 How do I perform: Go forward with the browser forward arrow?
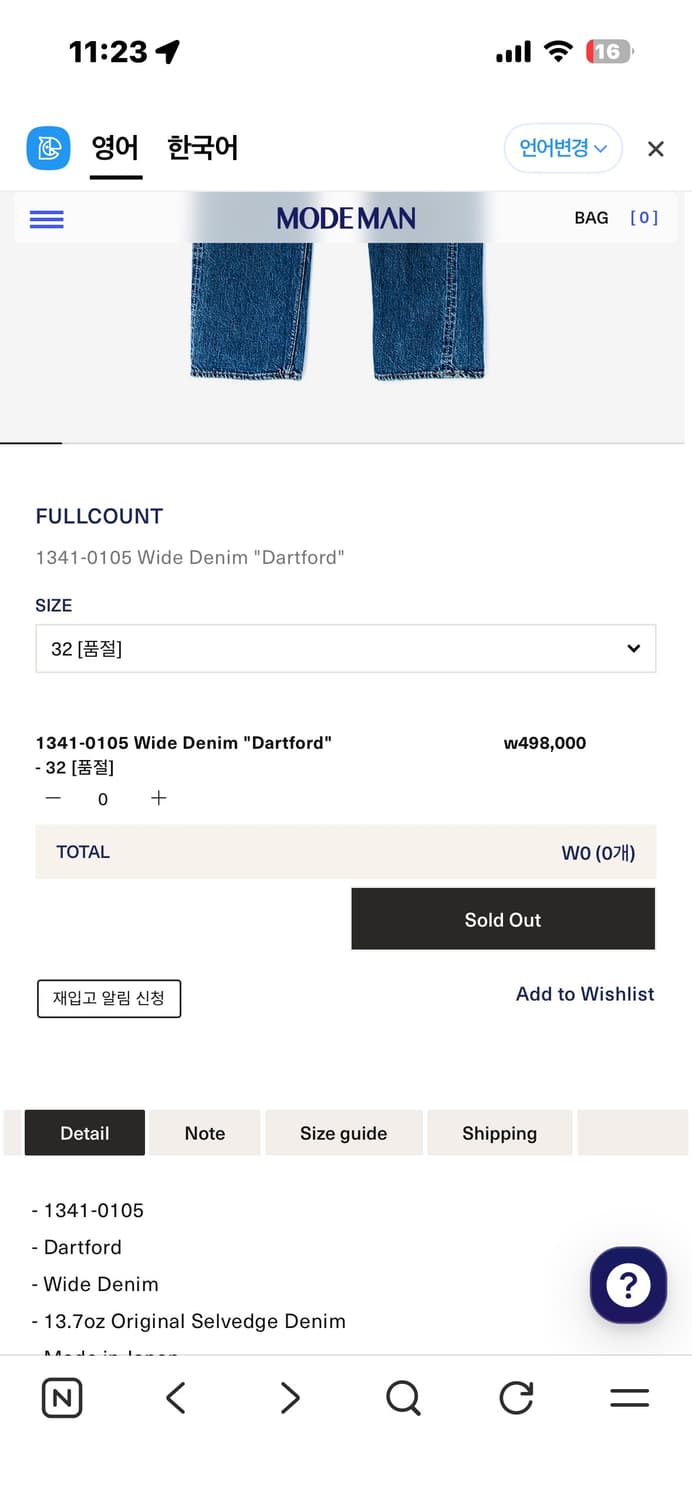(290, 1398)
